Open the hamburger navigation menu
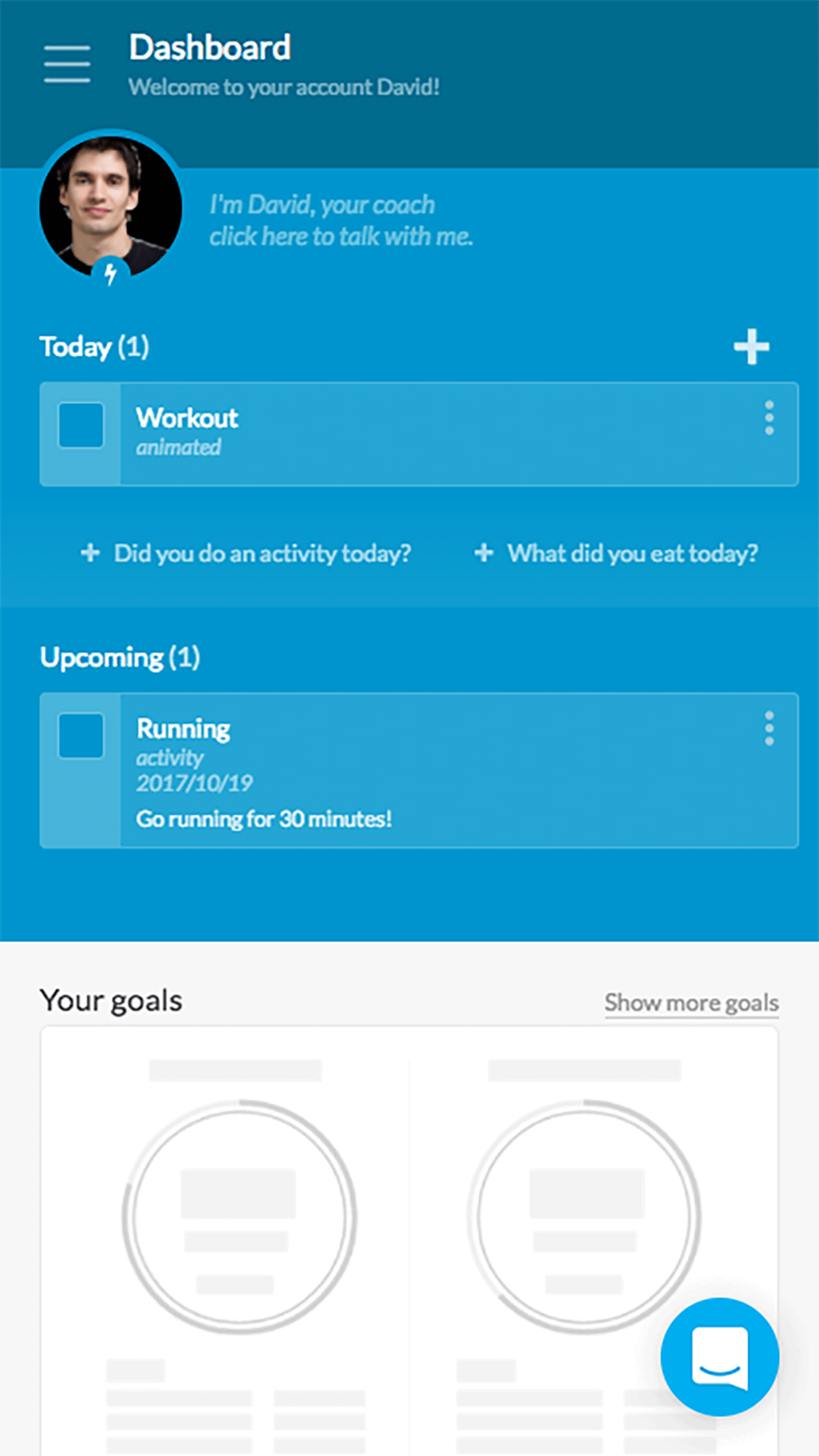 [x=67, y=64]
